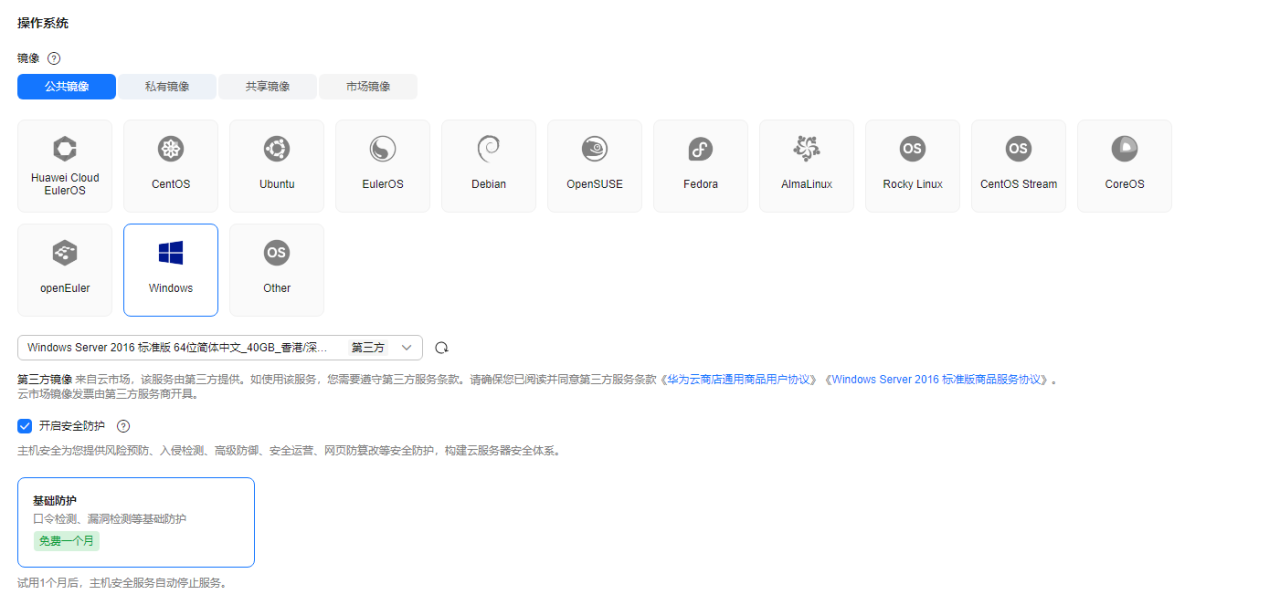Select the OpenSUSE image icon
Viewport: 1280px width, 605px height.
[x=595, y=149]
